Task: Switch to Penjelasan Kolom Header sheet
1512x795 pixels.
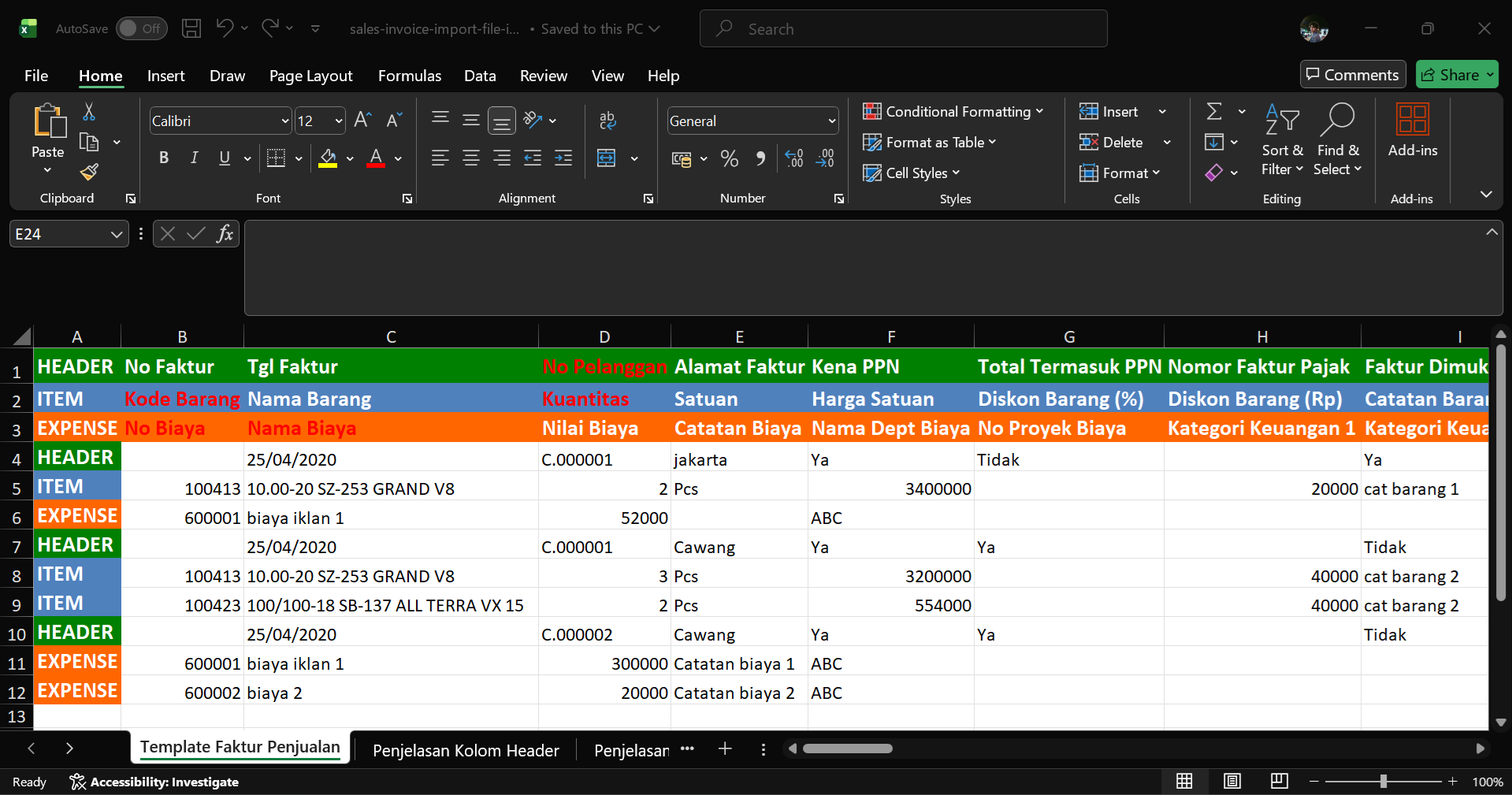Action: (466, 750)
